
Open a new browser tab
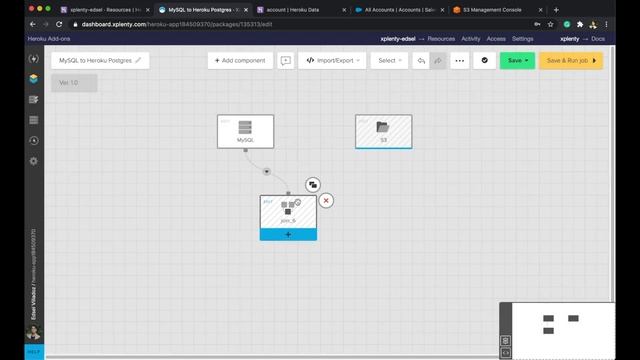pyautogui.click(x=556, y=10)
